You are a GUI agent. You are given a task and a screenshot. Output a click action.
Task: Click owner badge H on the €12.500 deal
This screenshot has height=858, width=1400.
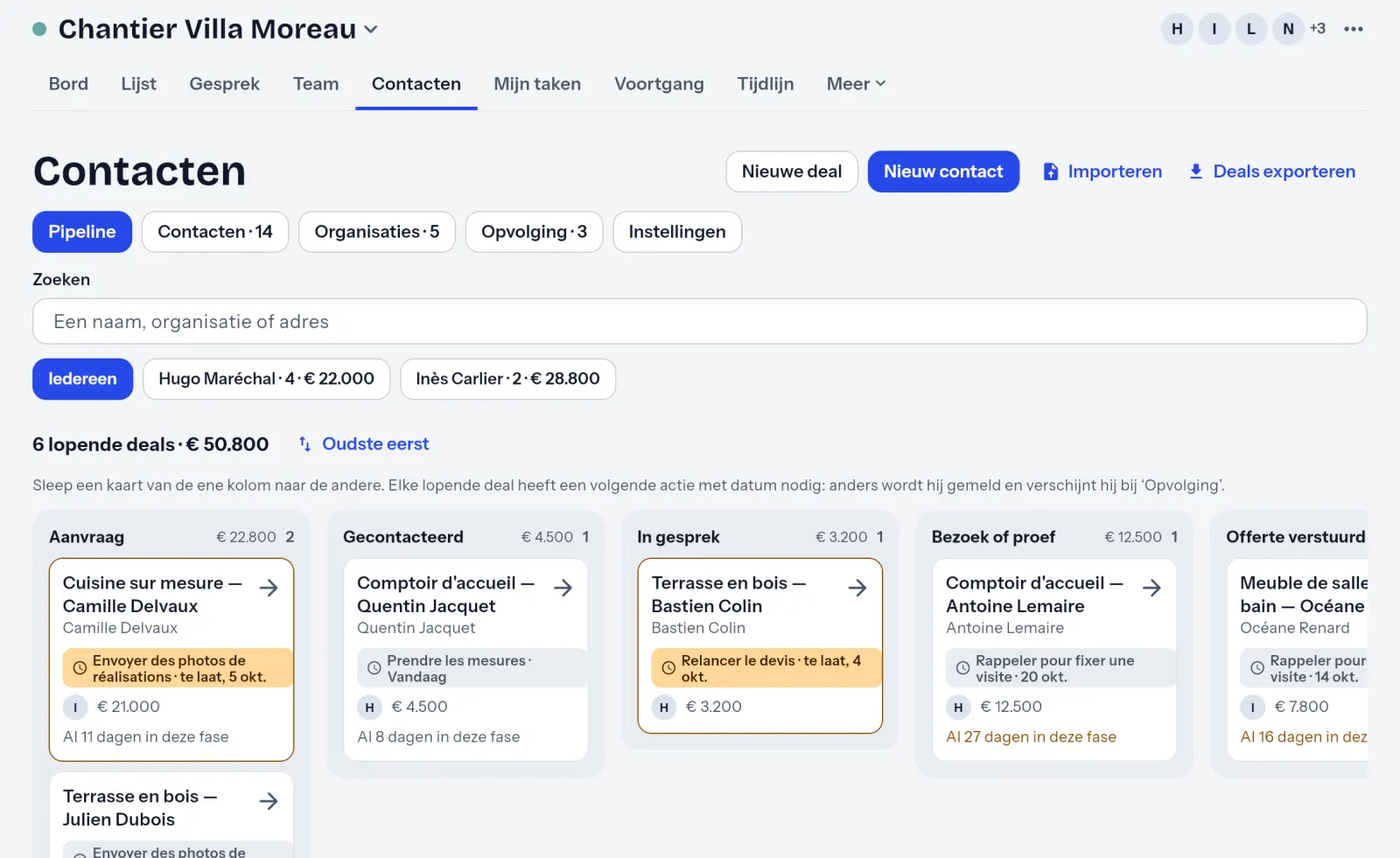(x=958, y=707)
